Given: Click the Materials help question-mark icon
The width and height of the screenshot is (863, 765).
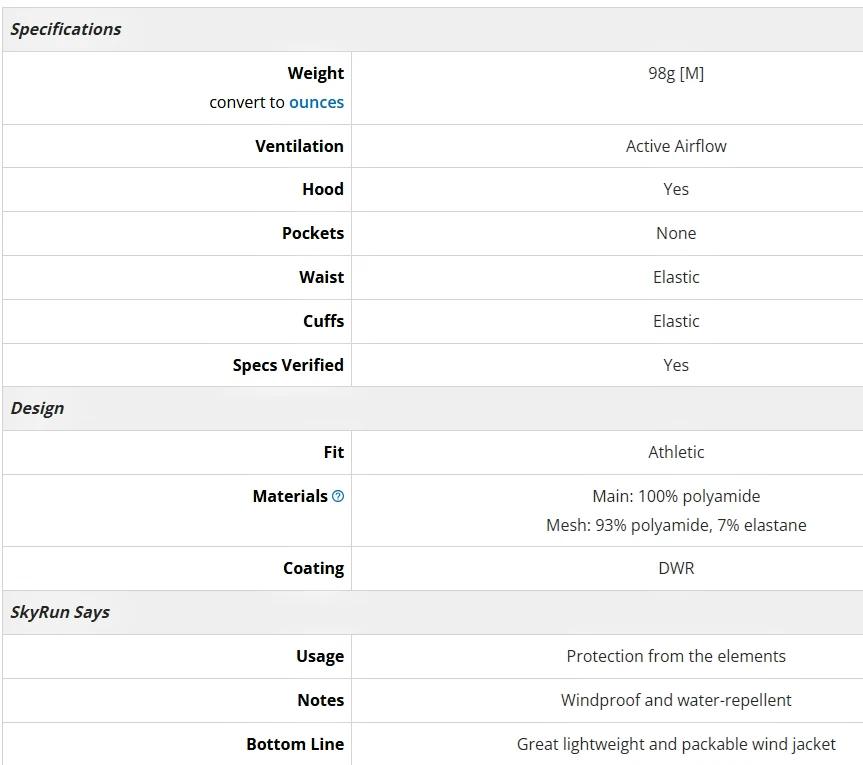Looking at the screenshot, I should [338, 496].
